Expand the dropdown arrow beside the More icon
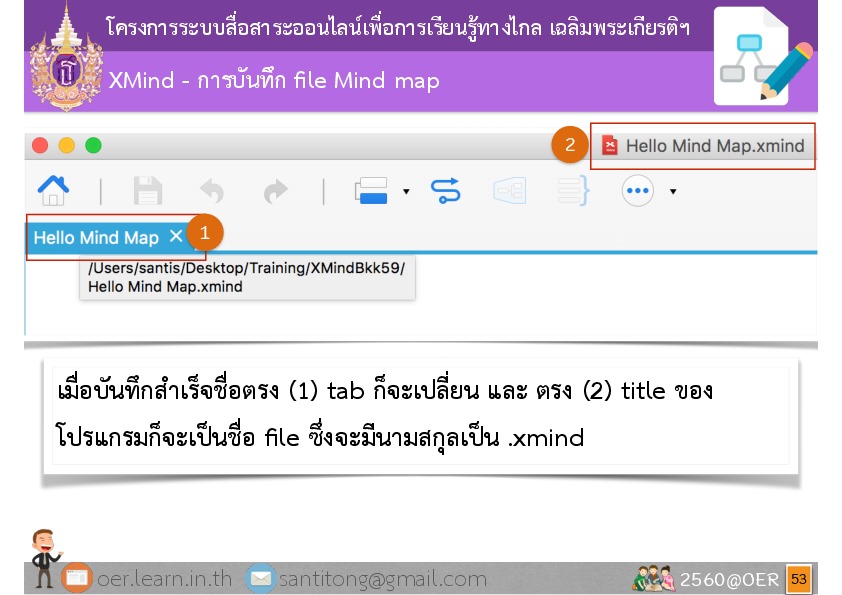 (673, 191)
